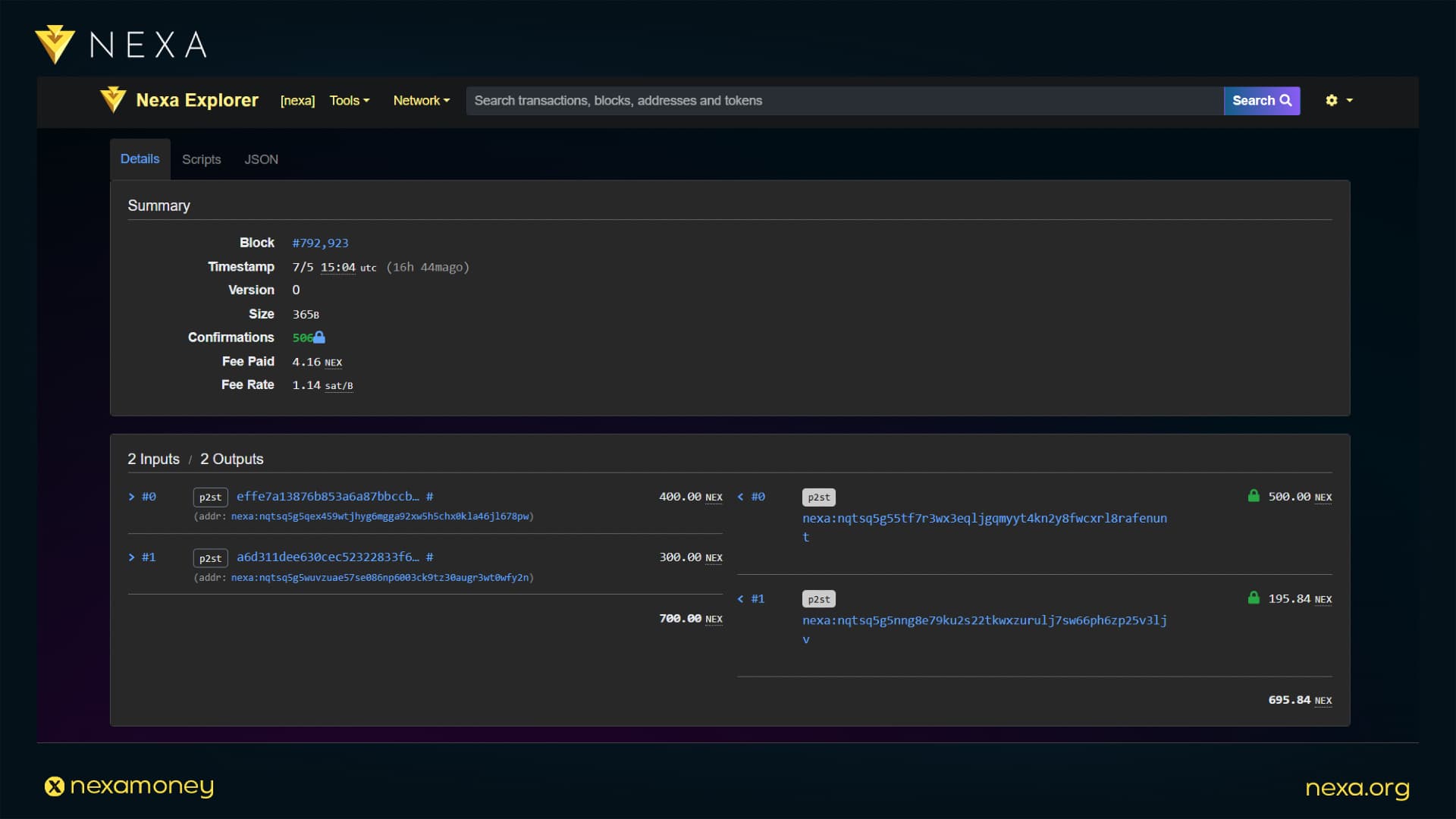Click the 195.84 NEX output amount

pos(1300,599)
